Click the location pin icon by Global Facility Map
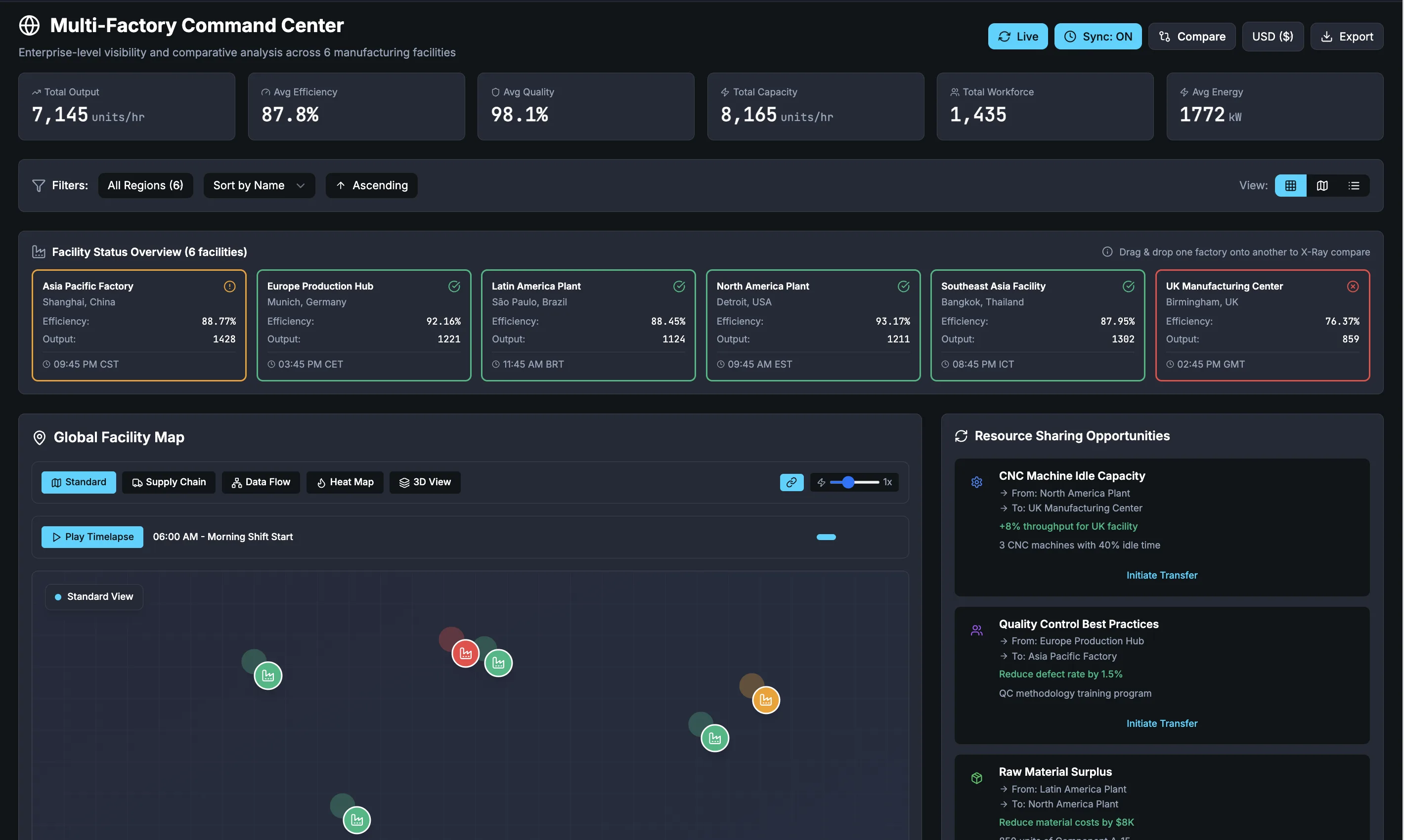Image resolution: width=1404 pixels, height=840 pixels. (39, 438)
